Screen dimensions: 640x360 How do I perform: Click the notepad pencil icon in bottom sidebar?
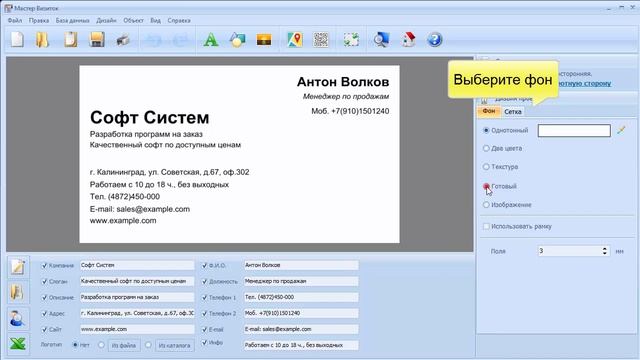click(18, 267)
